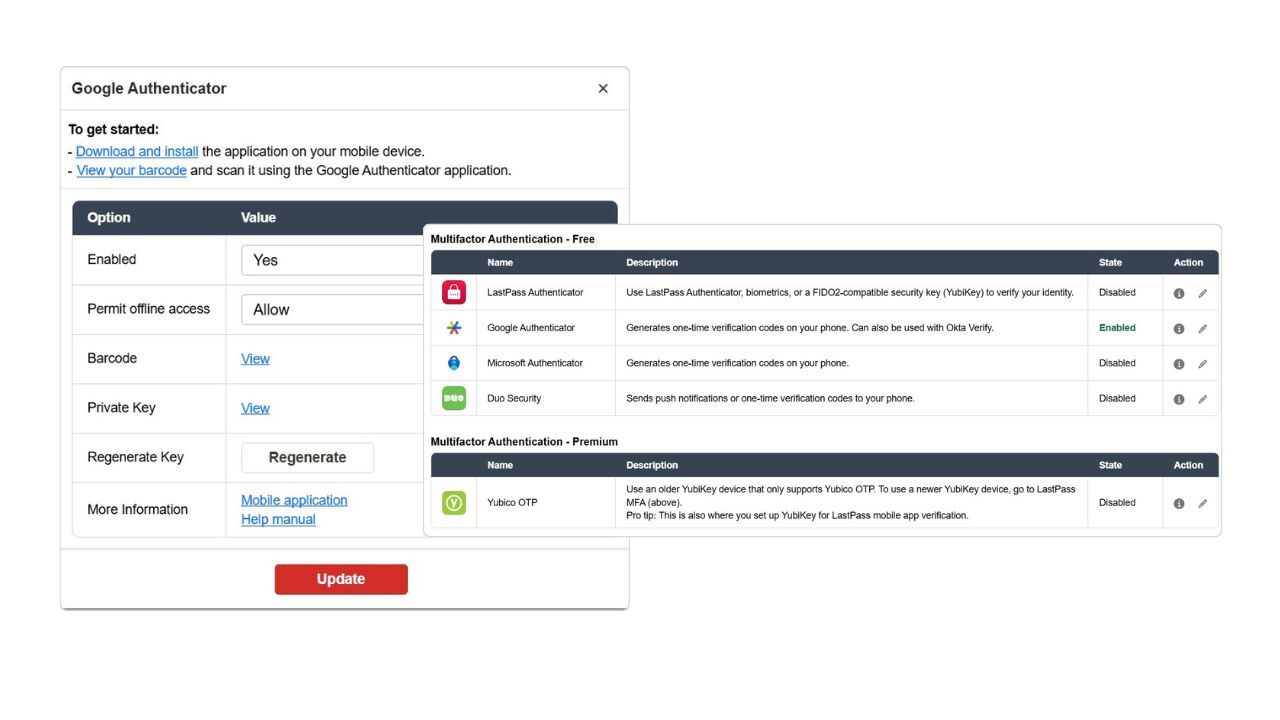Open info for Duo Security row
The image size is (1280, 720).
(x=1179, y=399)
